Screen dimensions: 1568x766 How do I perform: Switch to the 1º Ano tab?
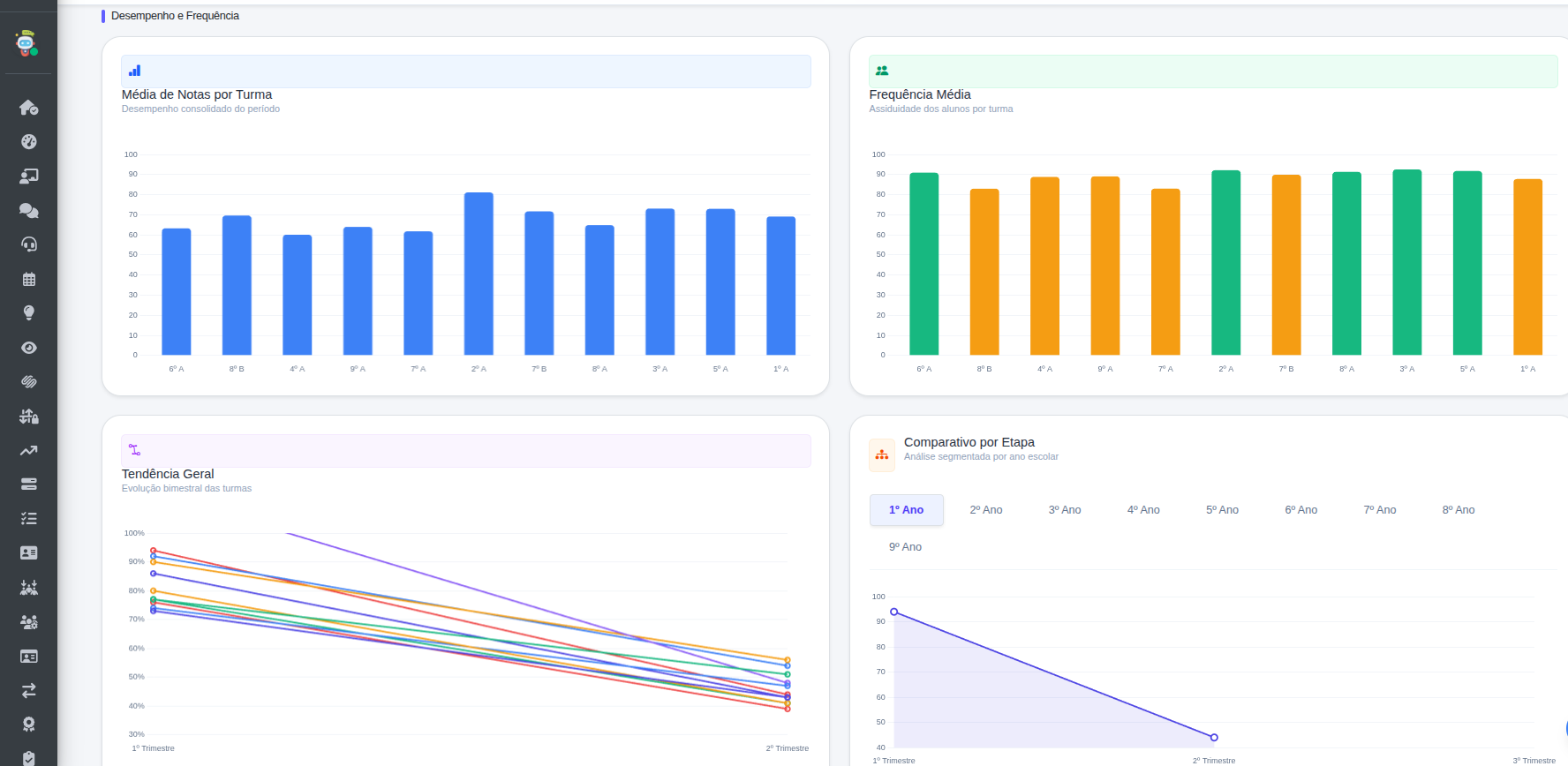(x=906, y=510)
